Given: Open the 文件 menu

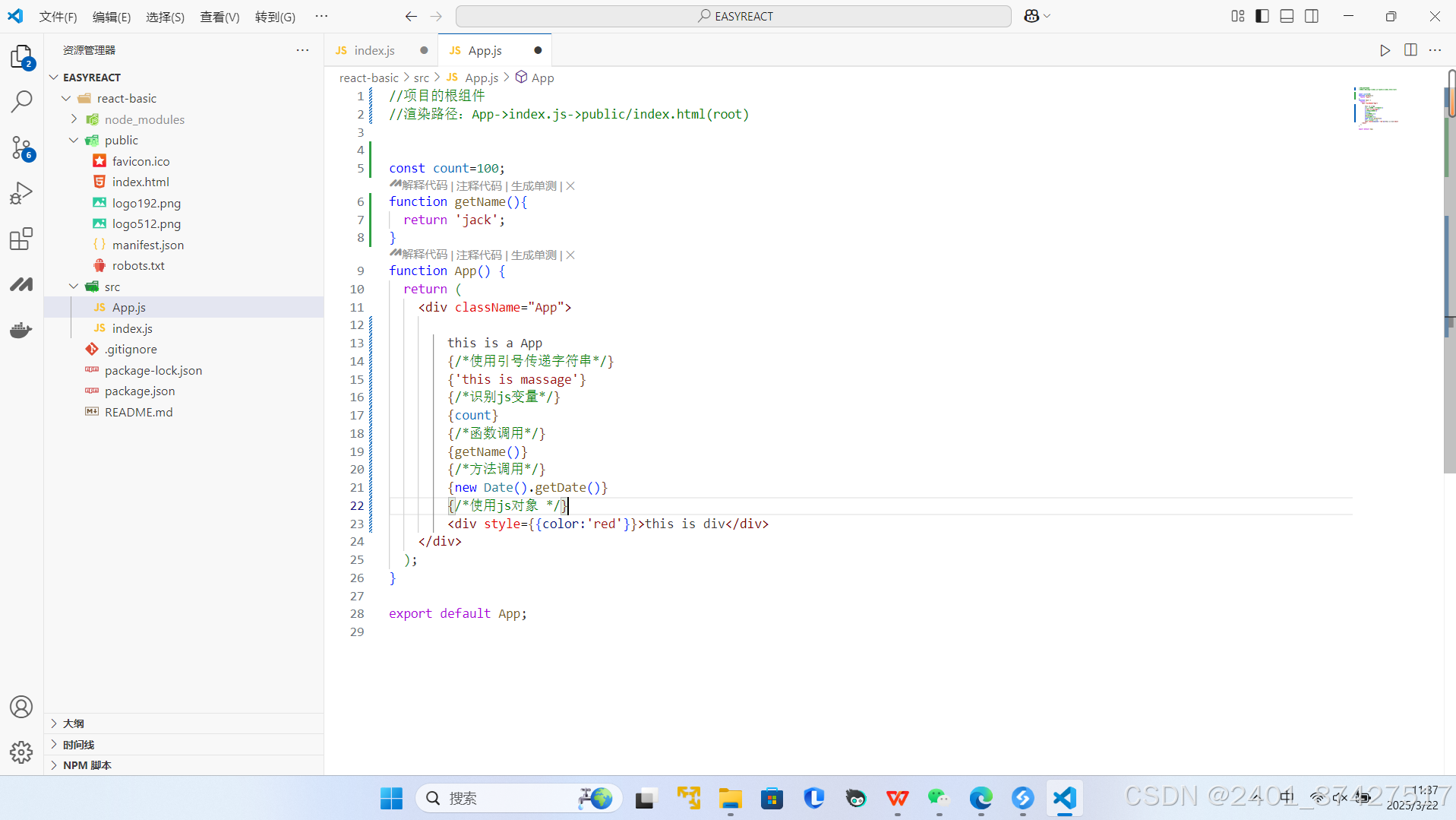Looking at the screenshot, I should tap(58, 16).
